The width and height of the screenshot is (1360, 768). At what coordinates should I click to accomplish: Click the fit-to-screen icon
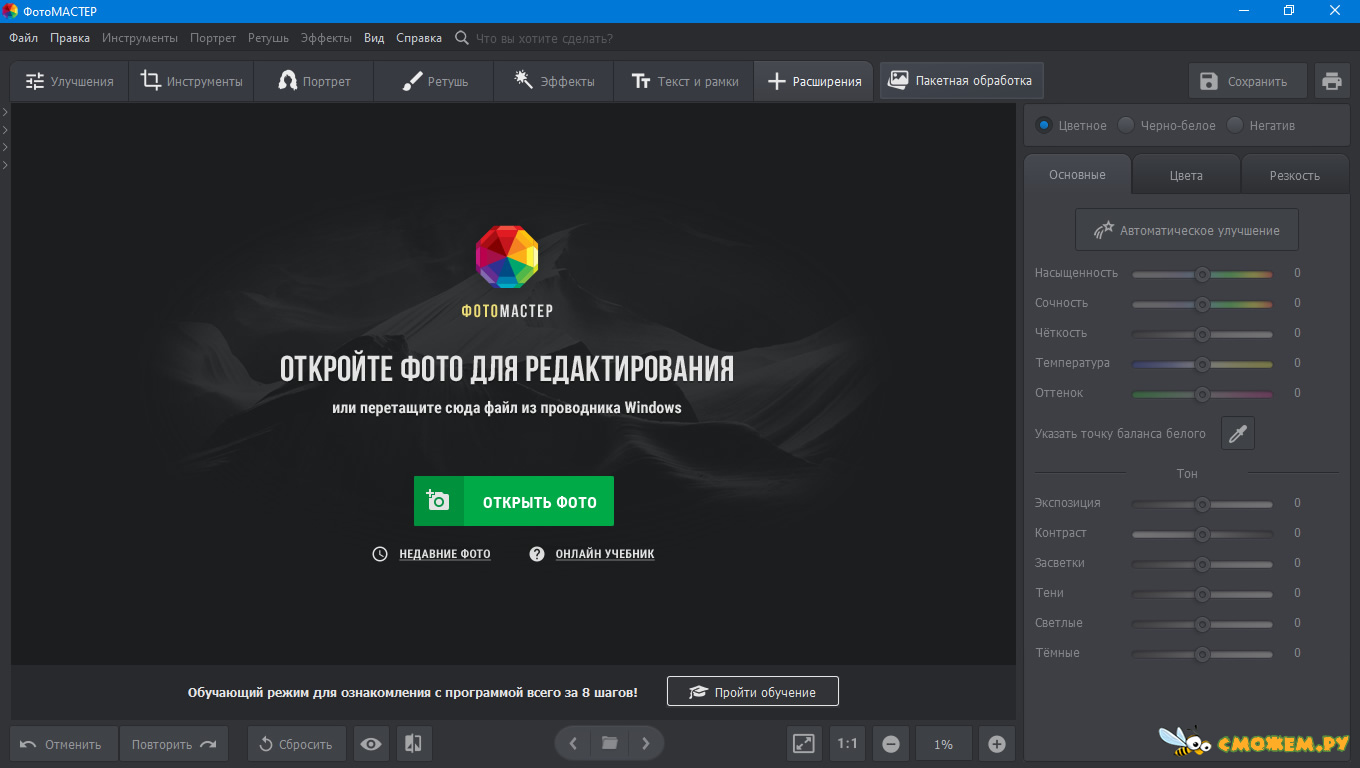click(804, 744)
